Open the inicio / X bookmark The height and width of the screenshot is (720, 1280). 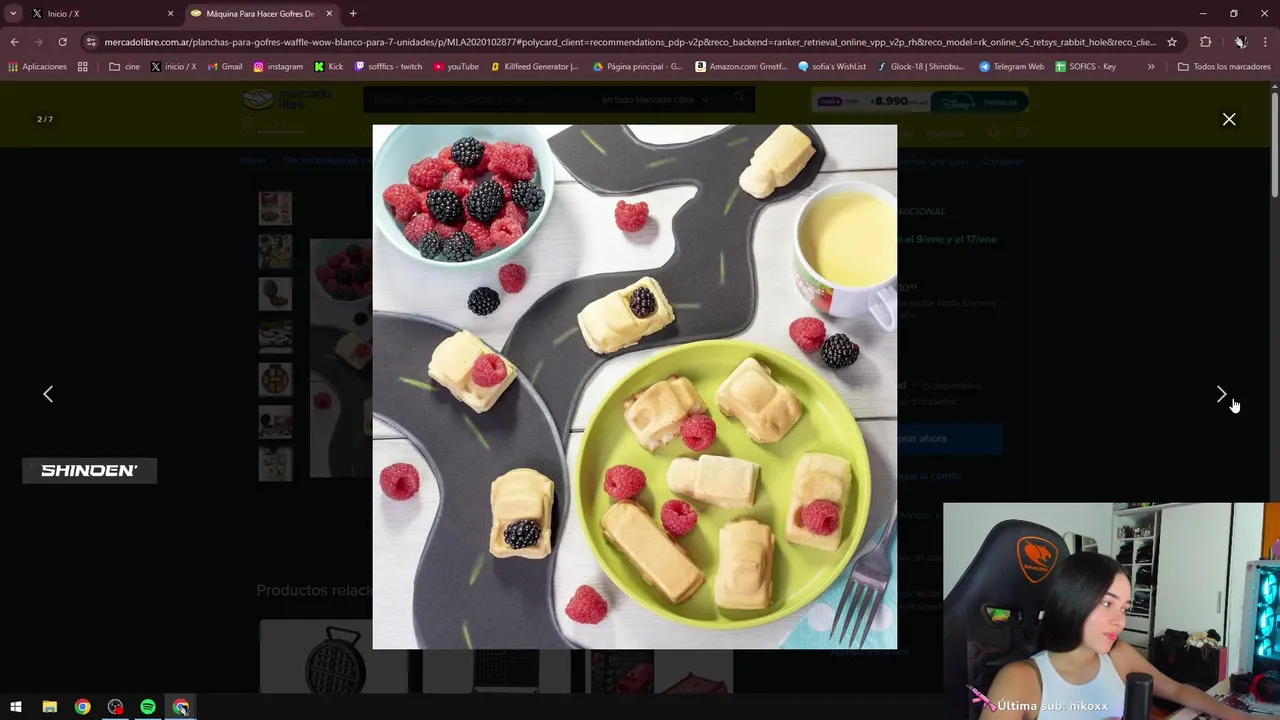click(x=173, y=67)
